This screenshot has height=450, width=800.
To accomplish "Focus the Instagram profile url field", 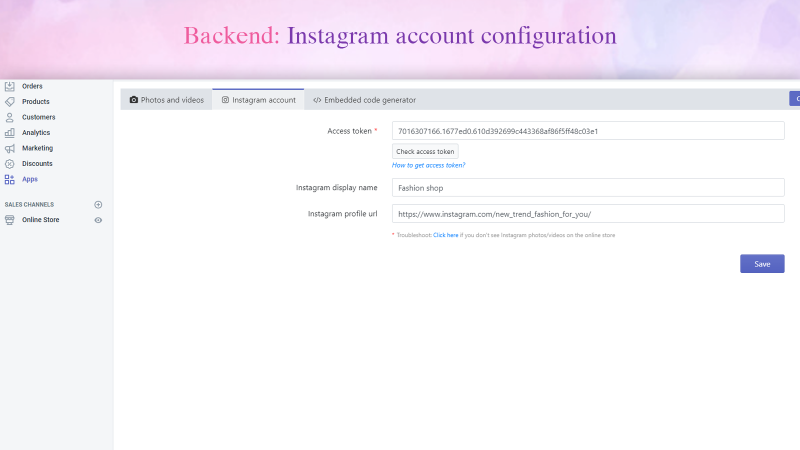I will [588, 214].
